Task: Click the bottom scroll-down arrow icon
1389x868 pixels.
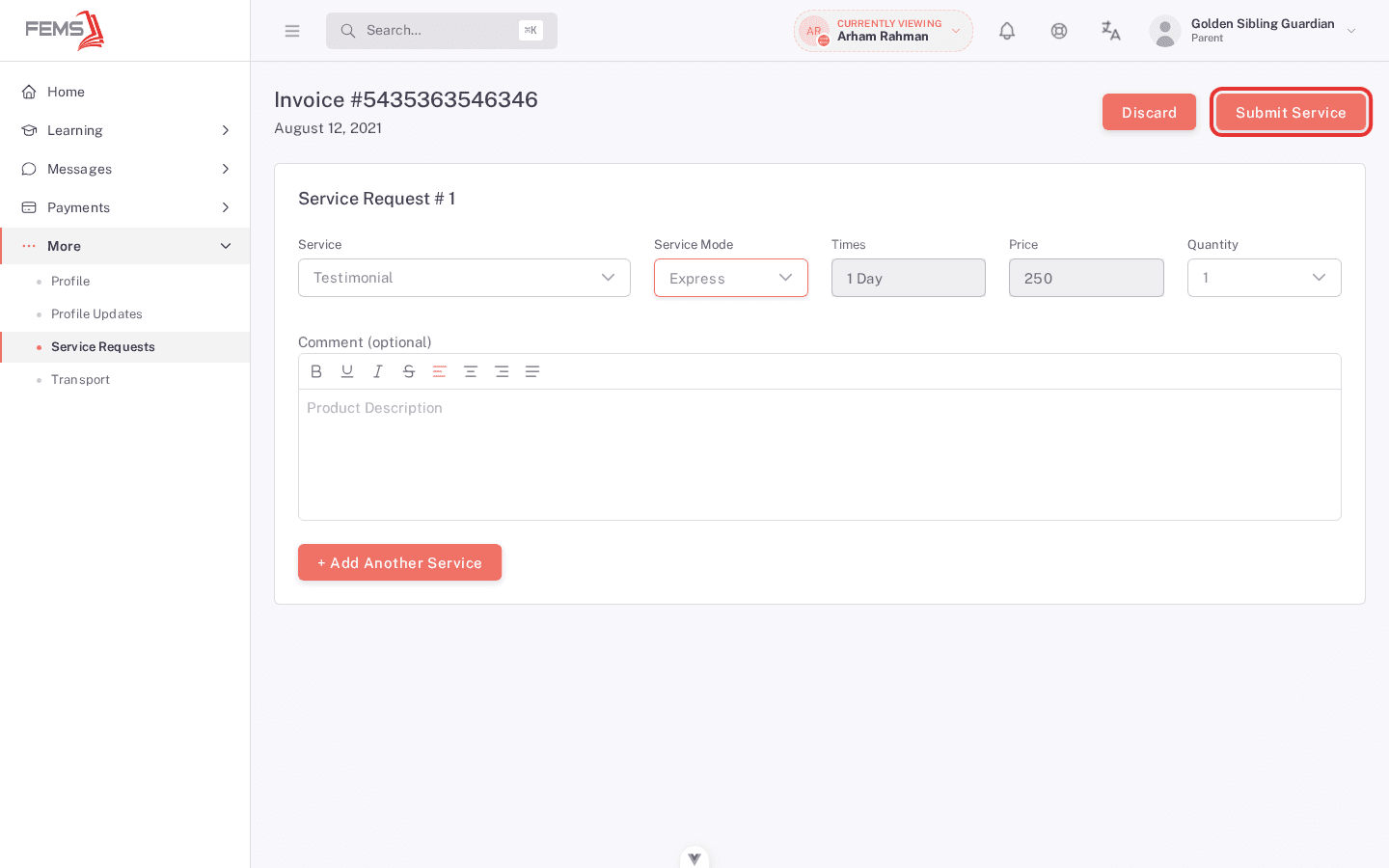Action: point(694,857)
